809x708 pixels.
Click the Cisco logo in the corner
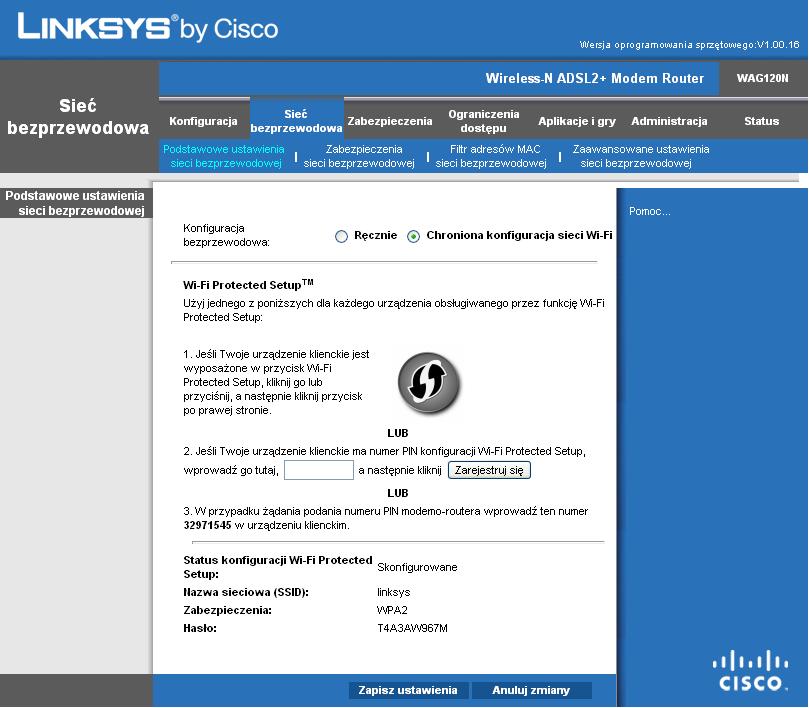pyautogui.click(x=751, y=670)
